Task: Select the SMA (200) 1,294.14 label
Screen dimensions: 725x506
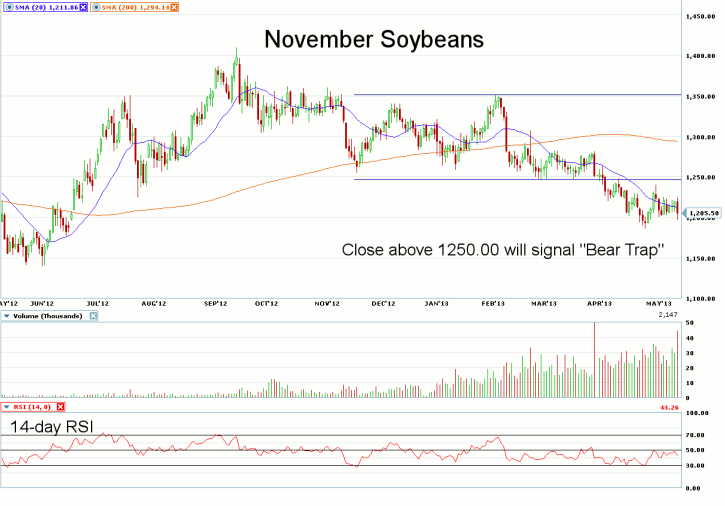Action: pos(136,7)
